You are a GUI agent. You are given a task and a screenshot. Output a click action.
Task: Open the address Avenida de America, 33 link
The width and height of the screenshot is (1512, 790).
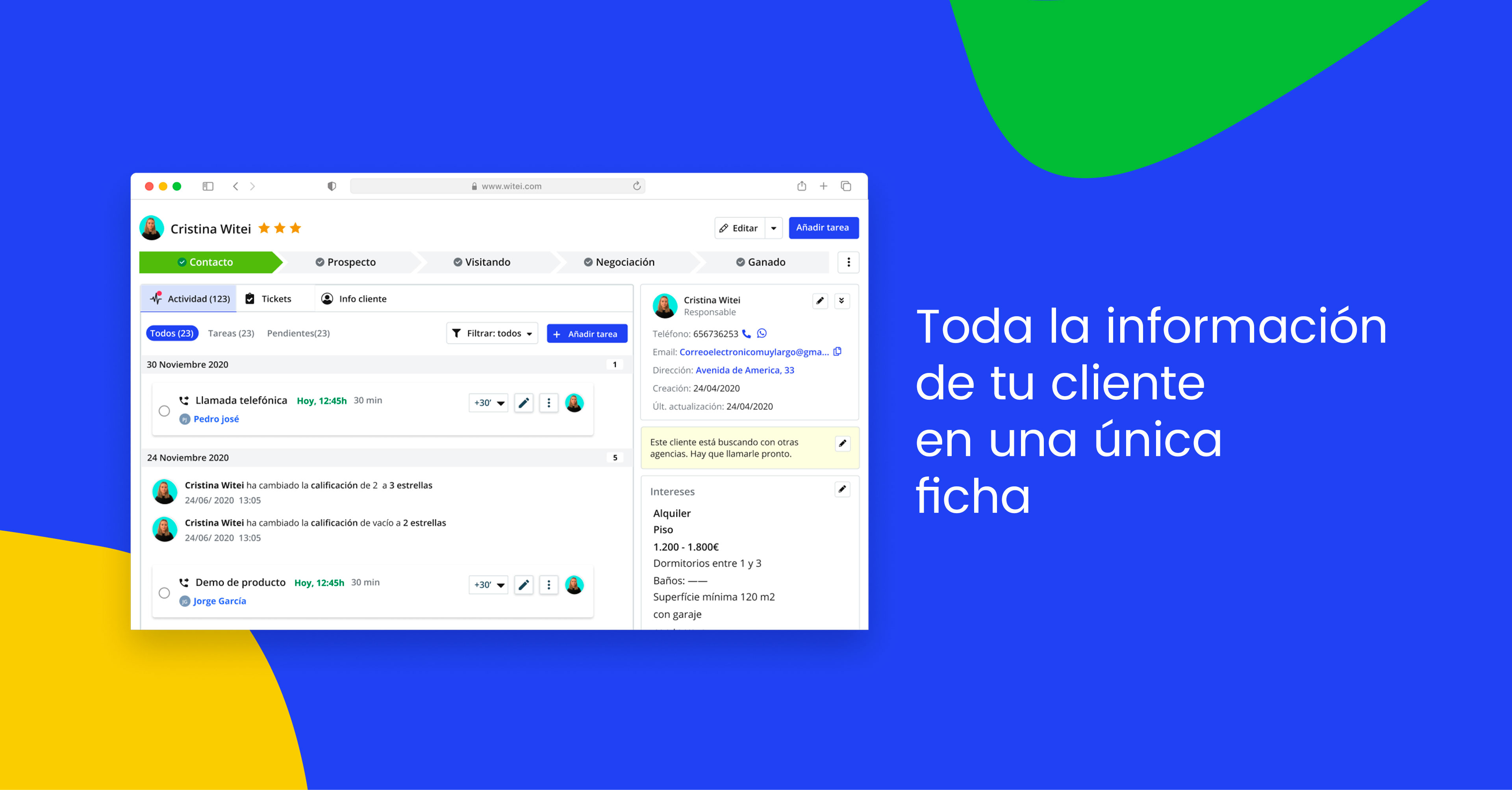(x=744, y=370)
